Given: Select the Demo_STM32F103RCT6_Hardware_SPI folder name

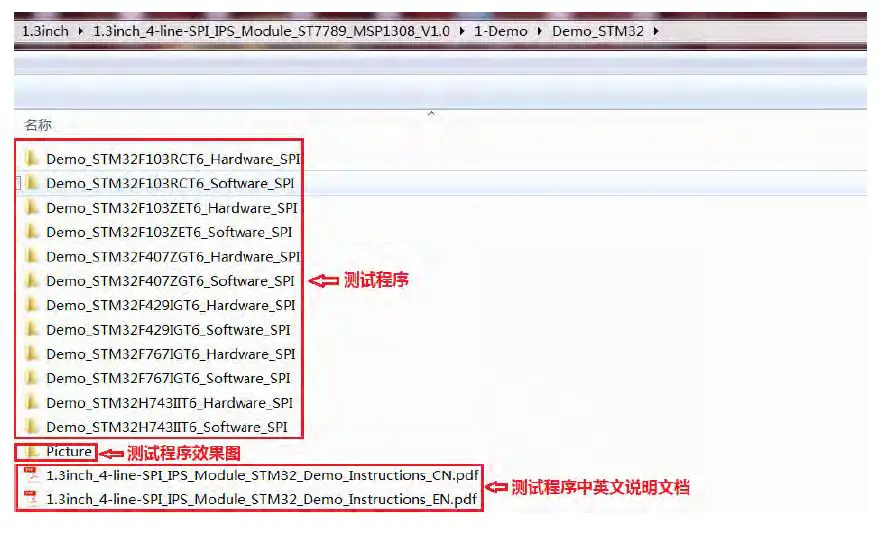Looking at the screenshot, I should coord(173,159).
